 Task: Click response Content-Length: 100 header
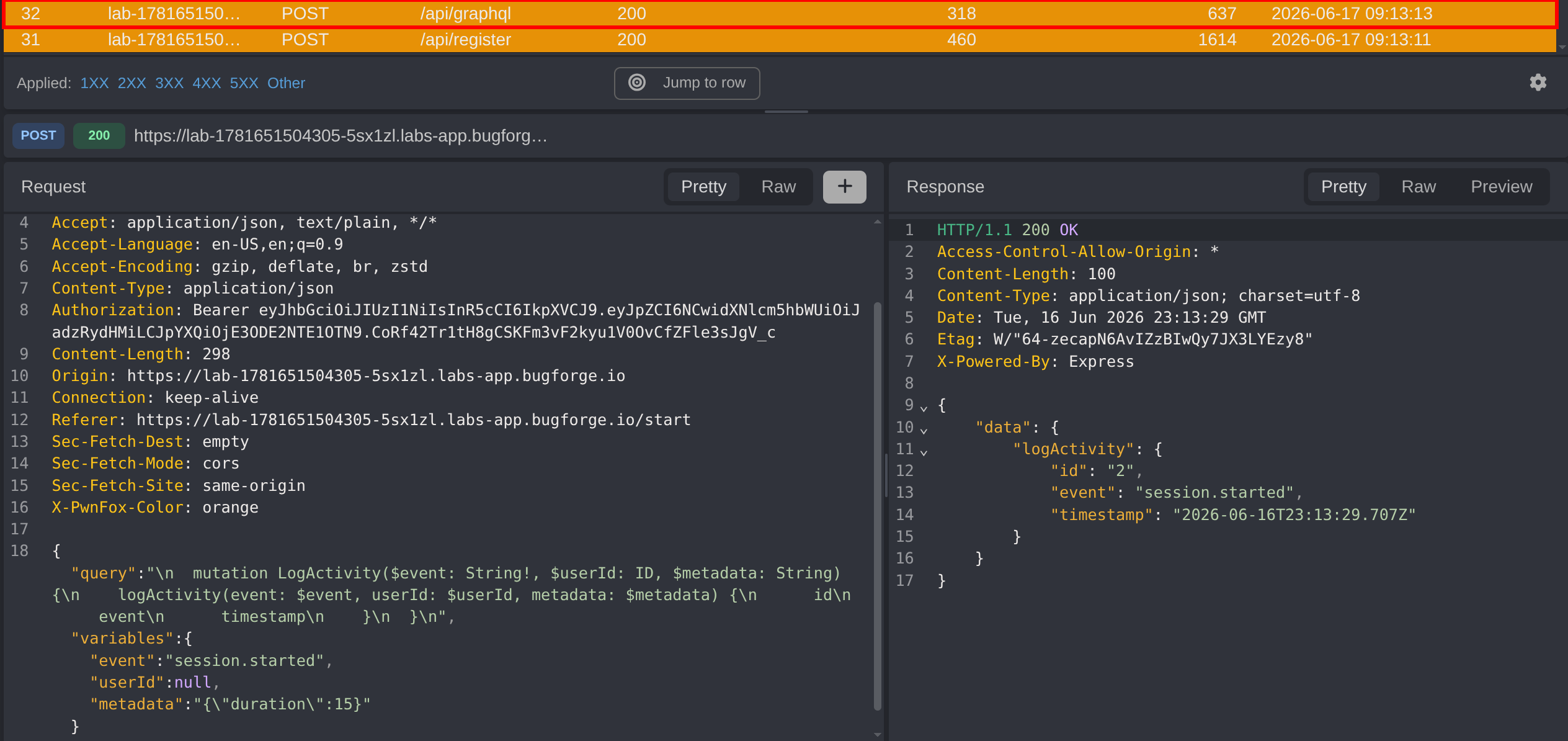pos(1026,274)
